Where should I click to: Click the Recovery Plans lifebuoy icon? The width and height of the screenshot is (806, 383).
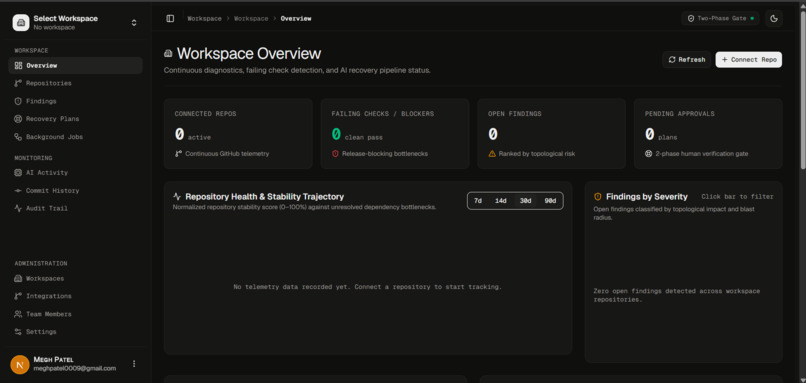[19, 119]
